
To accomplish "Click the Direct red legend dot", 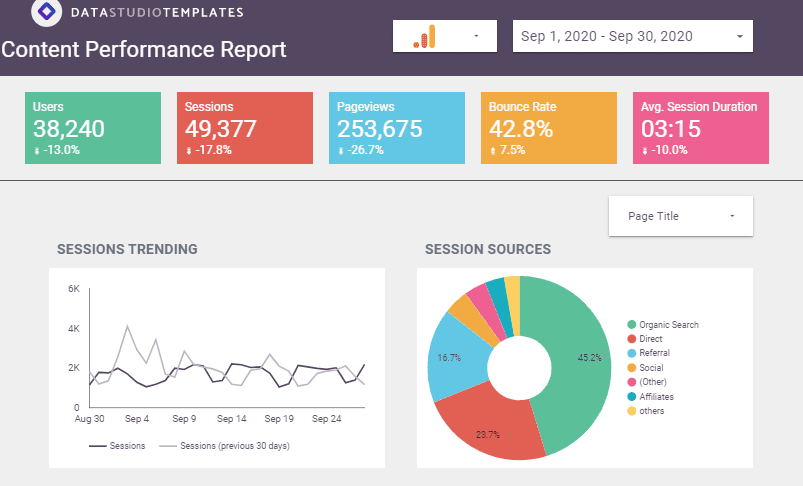I will coord(631,339).
